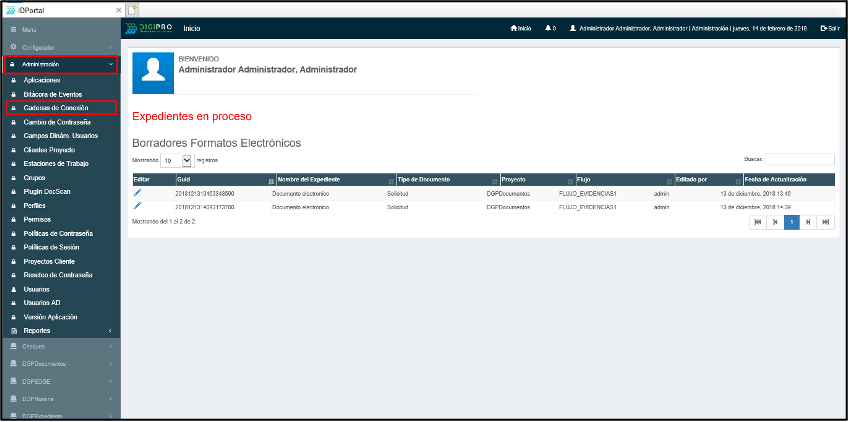Screen dimensions: 848x422
Task: Click the Inicio home link in header
Action: pyautogui.click(x=520, y=28)
